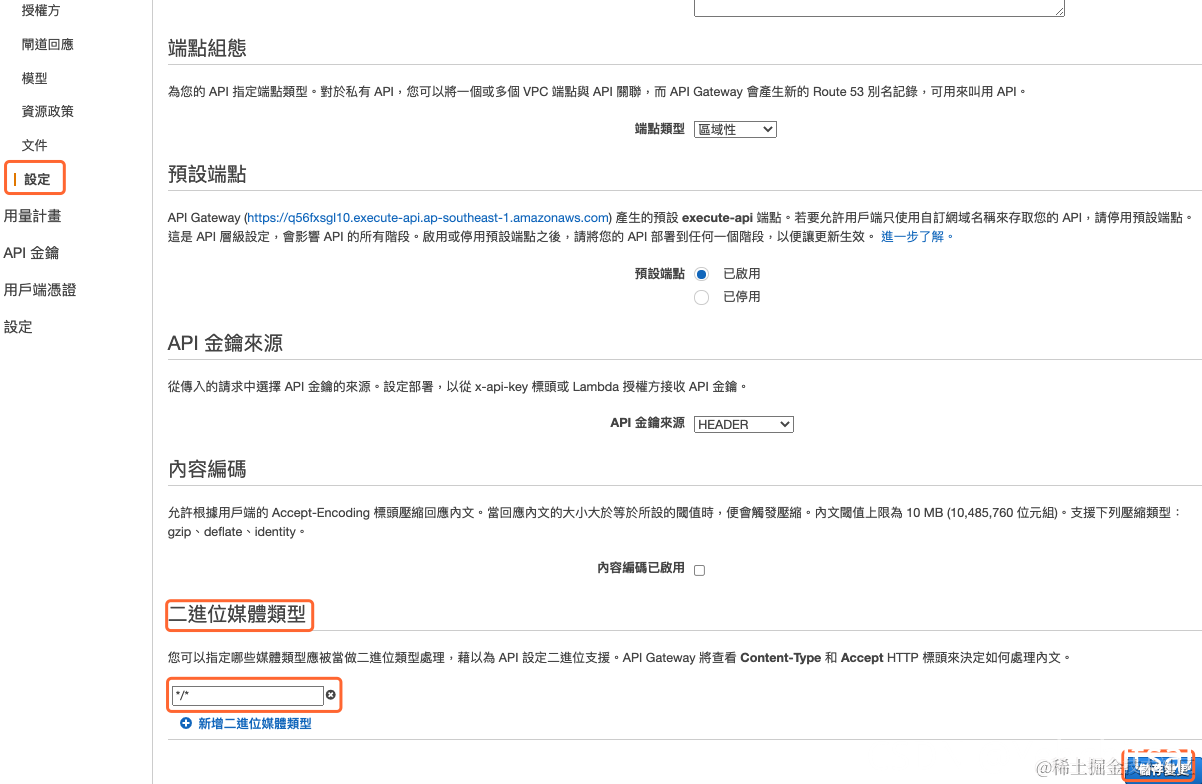
Task: Open the 模型 section
Action: pyautogui.click(x=34, y=78)
